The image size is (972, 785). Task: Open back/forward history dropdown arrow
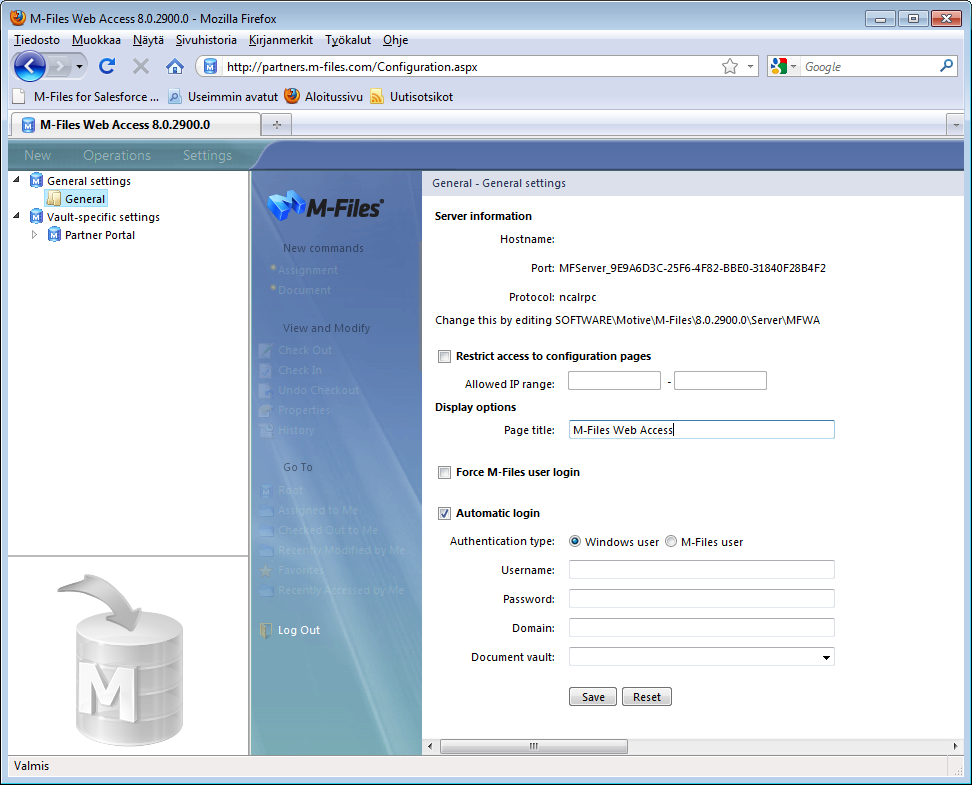tap(79, 66)
